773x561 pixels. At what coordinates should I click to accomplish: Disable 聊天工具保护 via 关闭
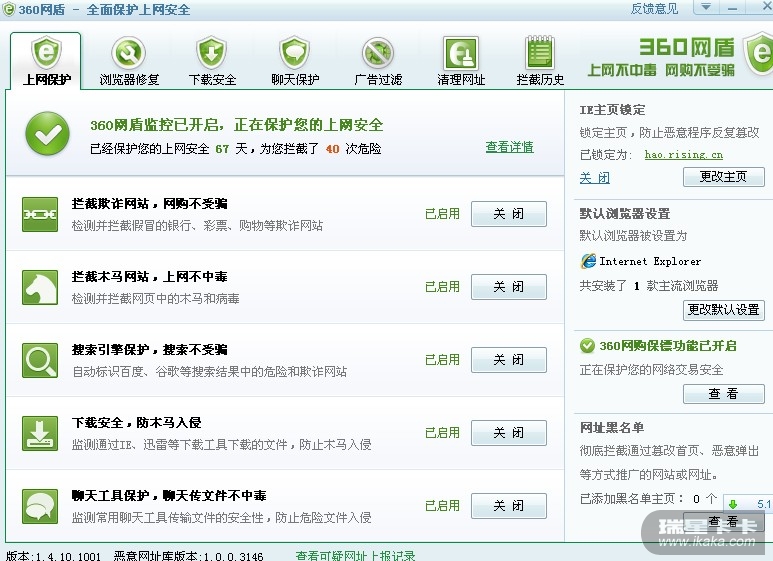509,506
